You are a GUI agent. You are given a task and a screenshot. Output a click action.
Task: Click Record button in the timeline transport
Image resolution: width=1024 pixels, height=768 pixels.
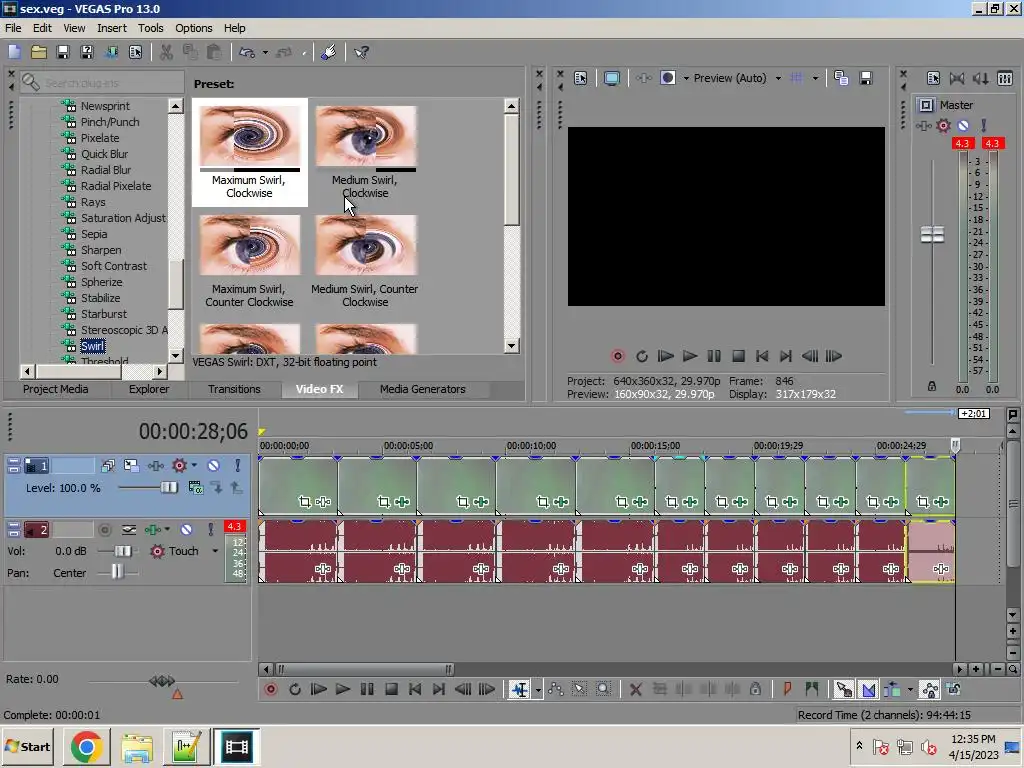[270, 689]
